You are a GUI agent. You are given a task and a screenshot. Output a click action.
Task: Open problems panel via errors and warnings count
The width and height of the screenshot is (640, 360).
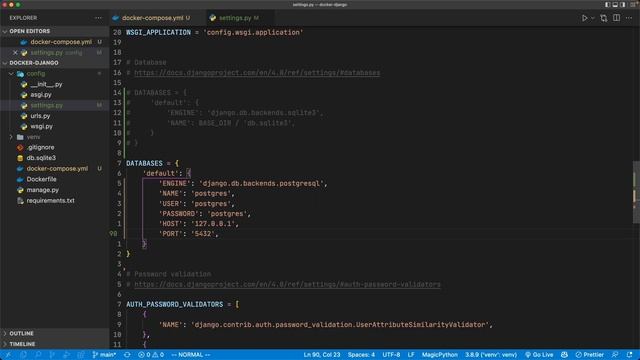tap(151, 355)
